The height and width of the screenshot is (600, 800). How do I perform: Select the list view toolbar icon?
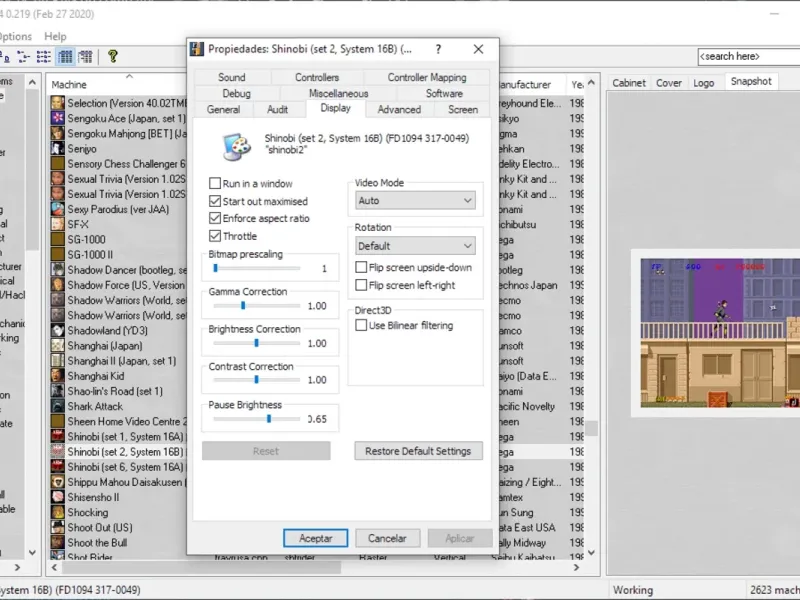point(44,56)
